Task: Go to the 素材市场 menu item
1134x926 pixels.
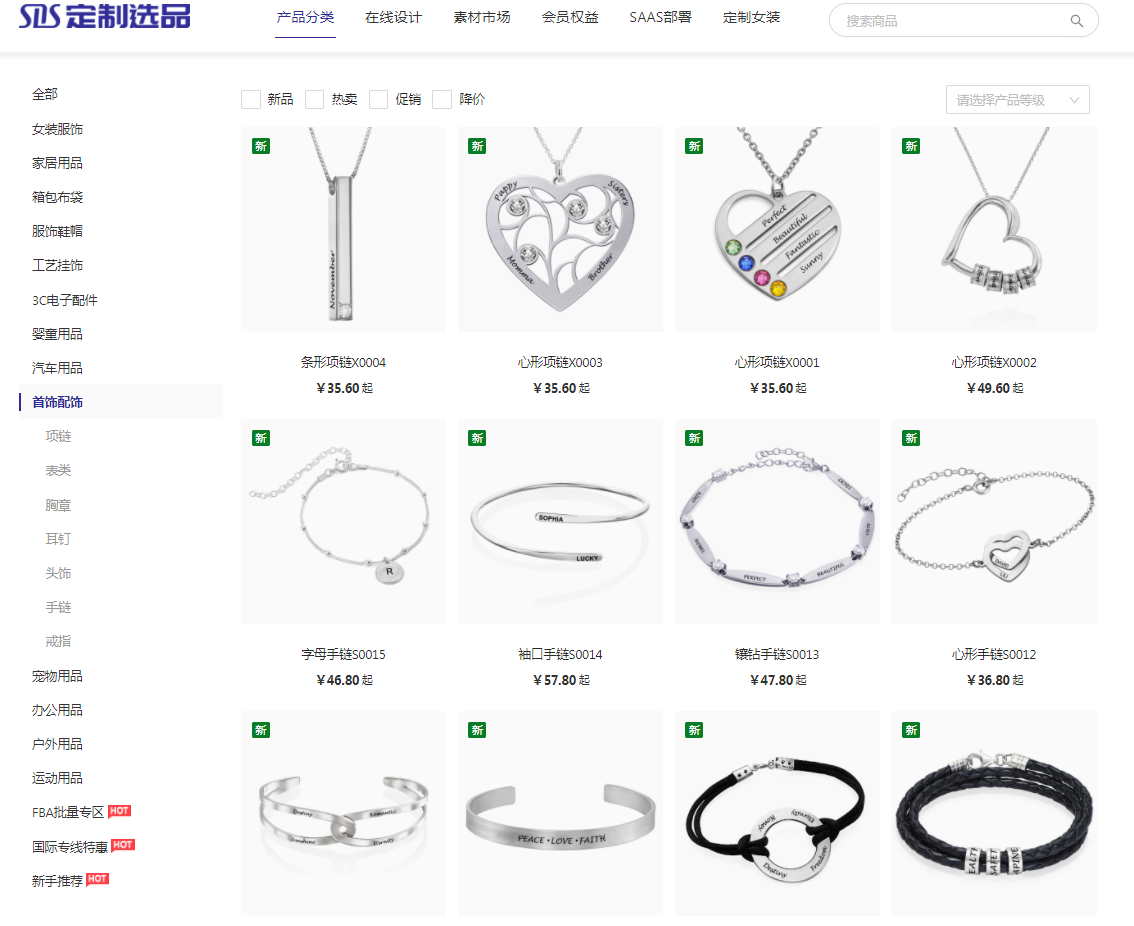Action: click(x=482, y=17)
